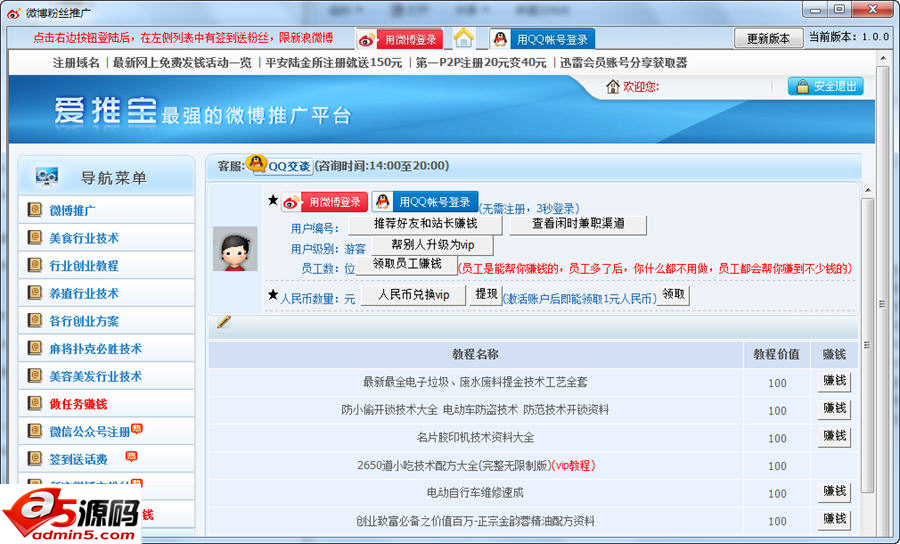
Task: Open 最新网上免费发钱活动一览 link
Action: [182, 63]
